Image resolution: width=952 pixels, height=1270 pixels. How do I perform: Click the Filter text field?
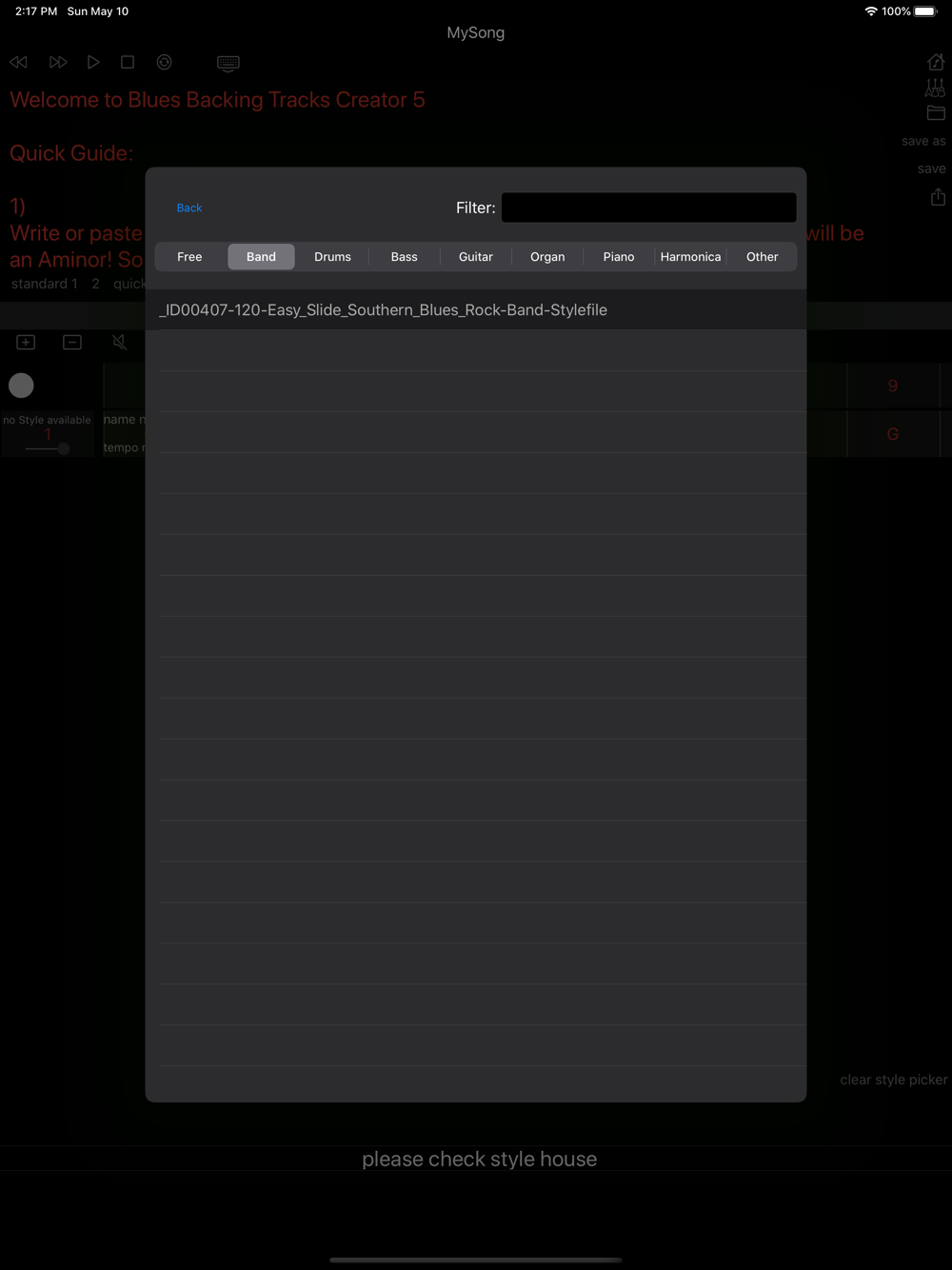[x=649, y=208]
